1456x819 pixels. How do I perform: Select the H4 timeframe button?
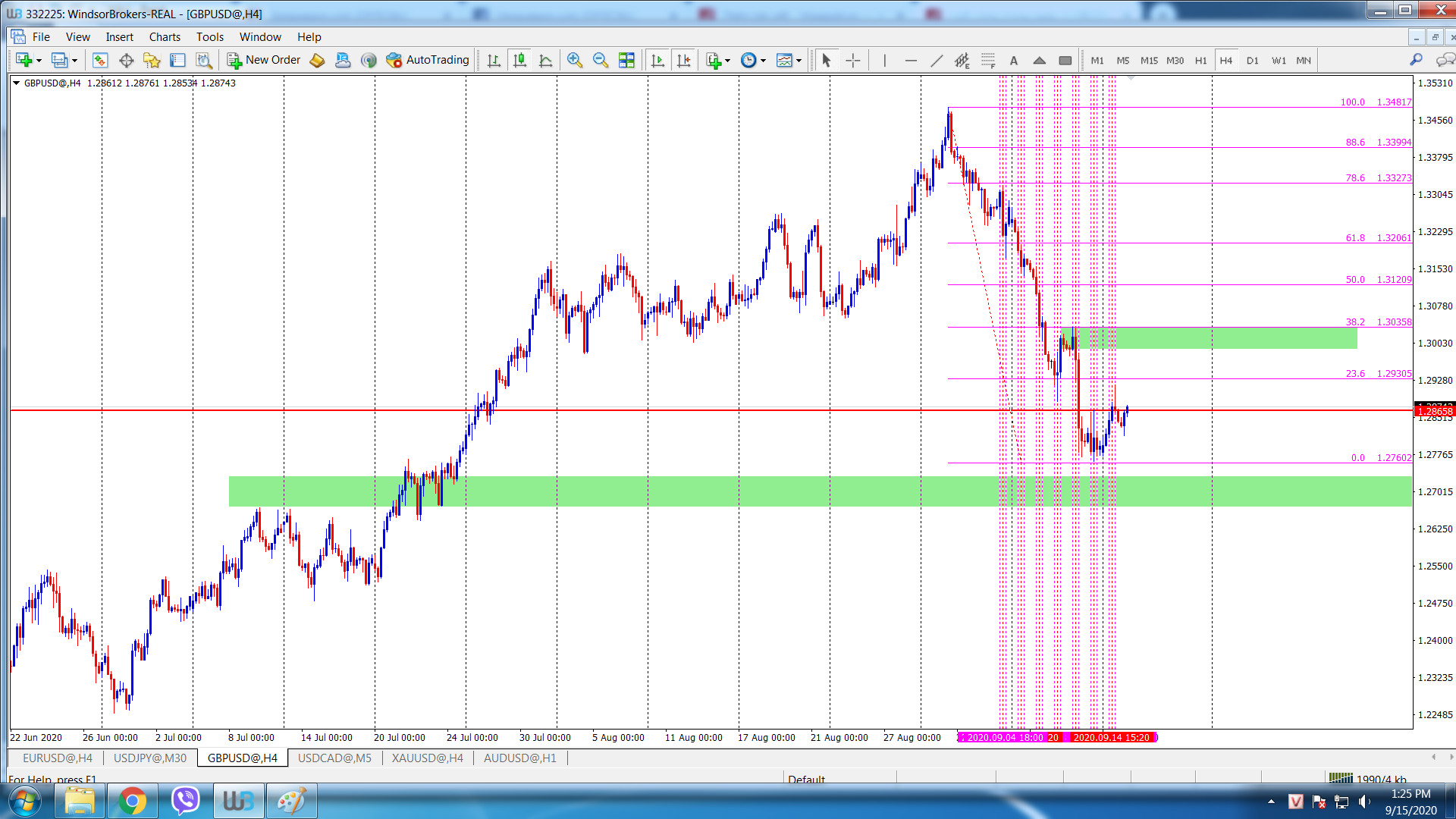(x=1226, y=60)
